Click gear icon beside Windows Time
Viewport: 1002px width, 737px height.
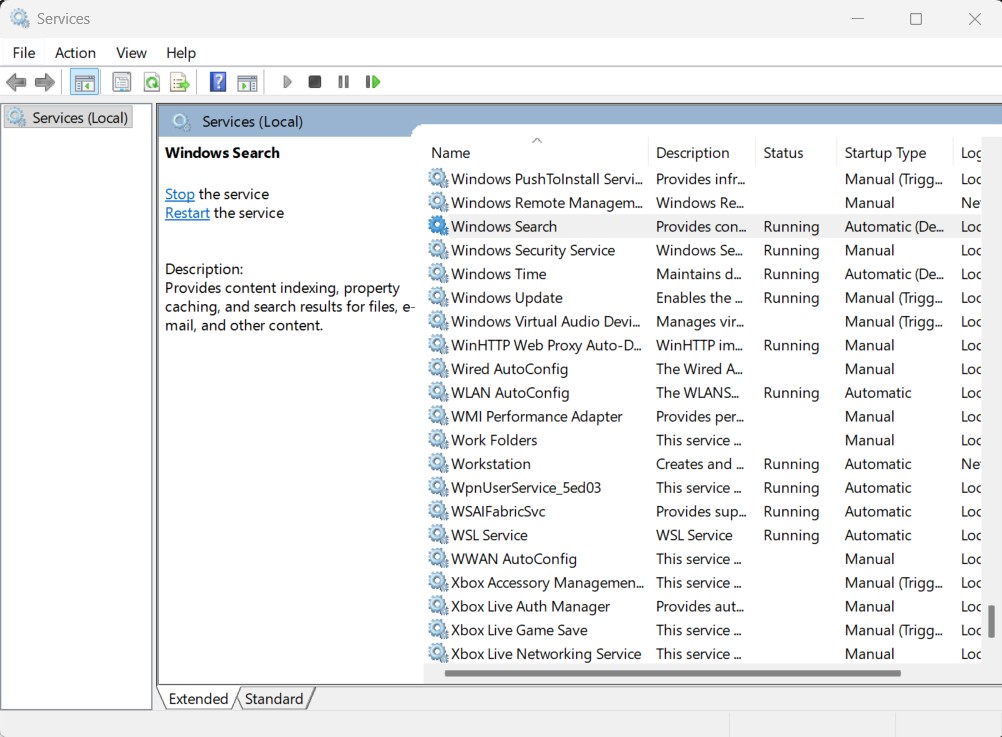438,274
